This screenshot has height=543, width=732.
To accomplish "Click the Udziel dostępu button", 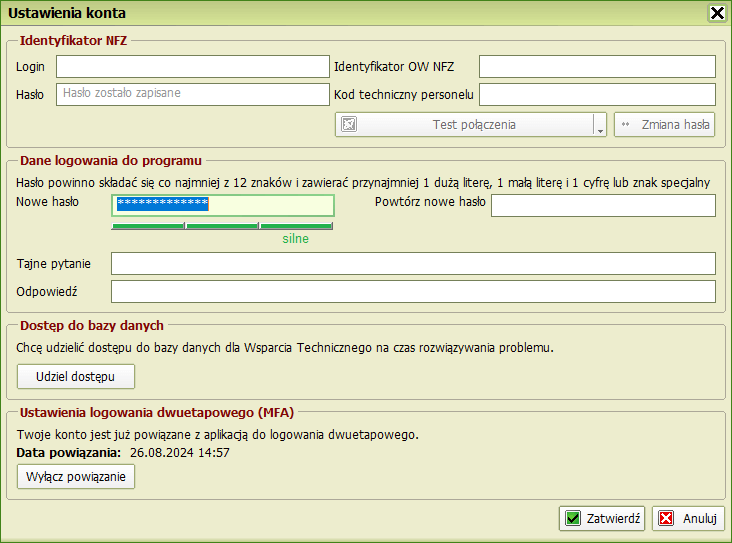I will pos(76,376).
